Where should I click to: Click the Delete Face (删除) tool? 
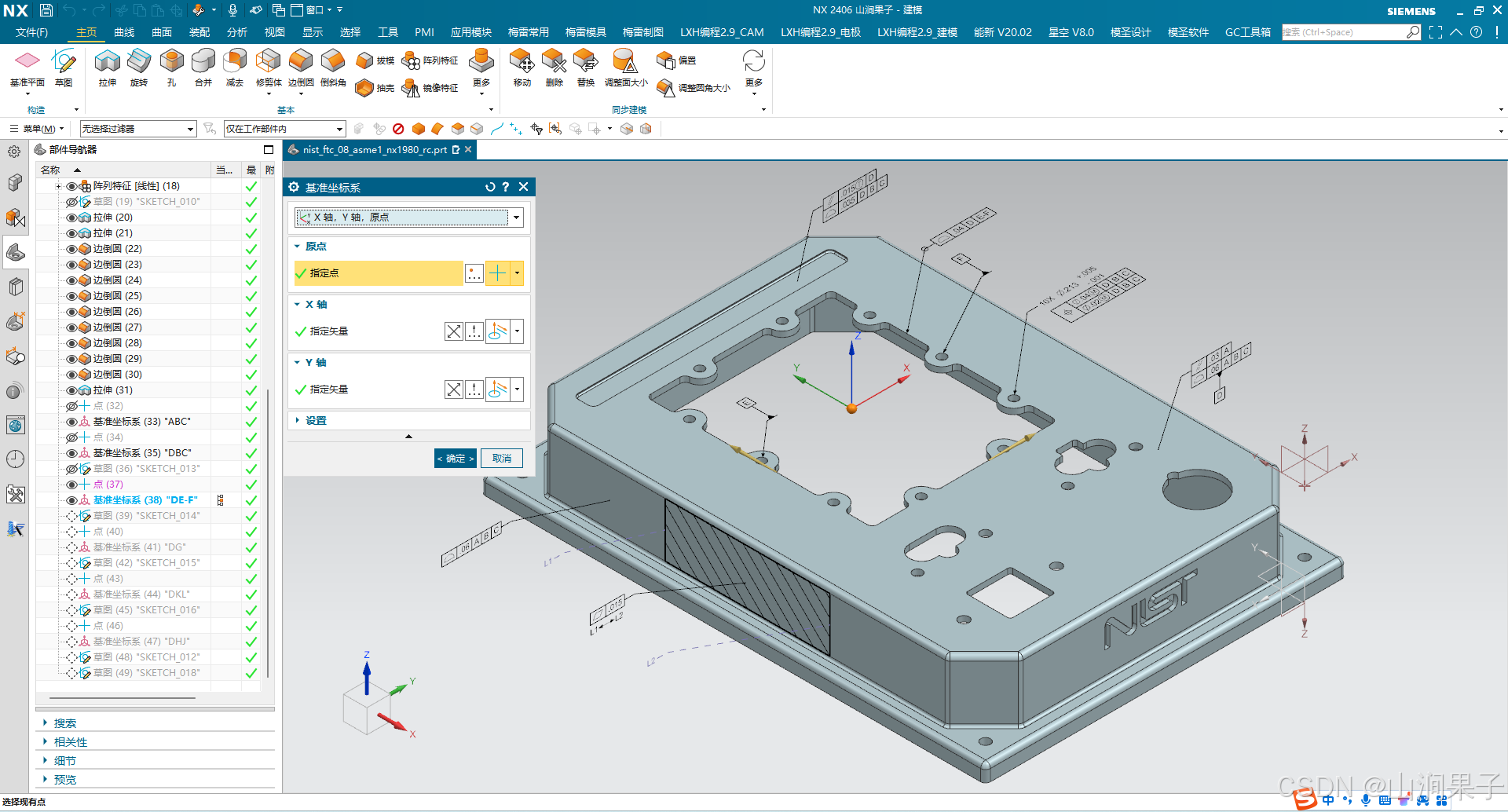tap(554, 67)
